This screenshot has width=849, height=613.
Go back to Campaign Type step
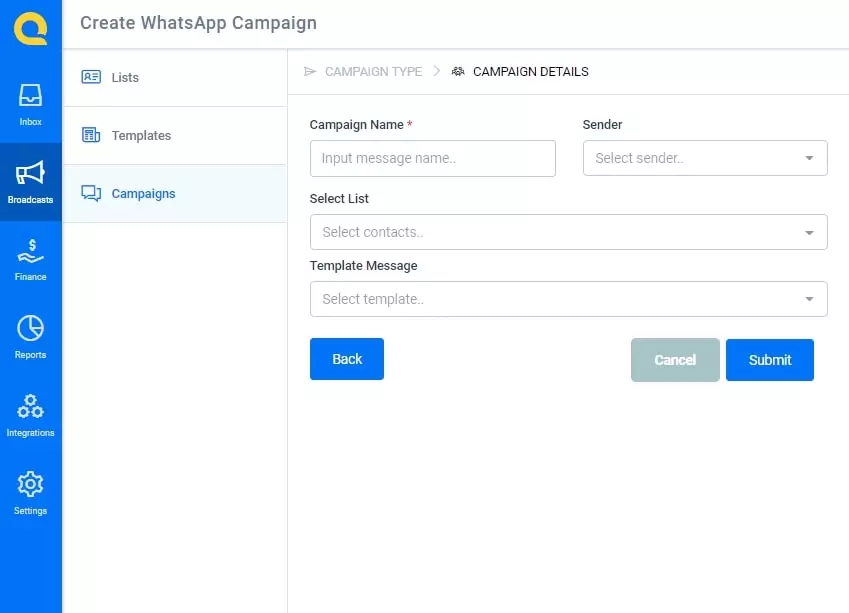coord(373,71)
